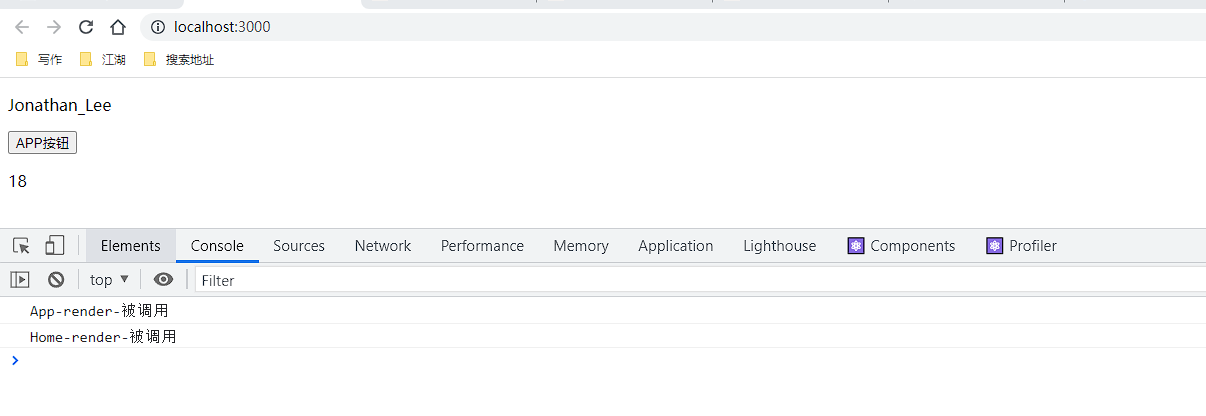Create a live expression with eye icon
The width and height of the screenshot is (1206, 416).
[x=163, y=280]
